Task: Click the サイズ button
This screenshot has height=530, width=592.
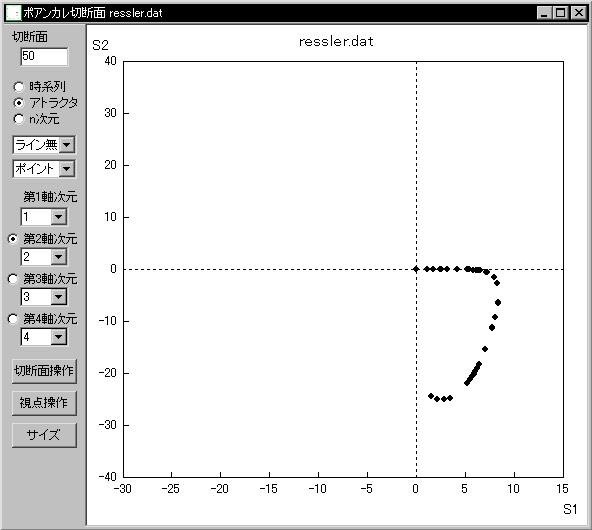Action: tap(44, 435)
